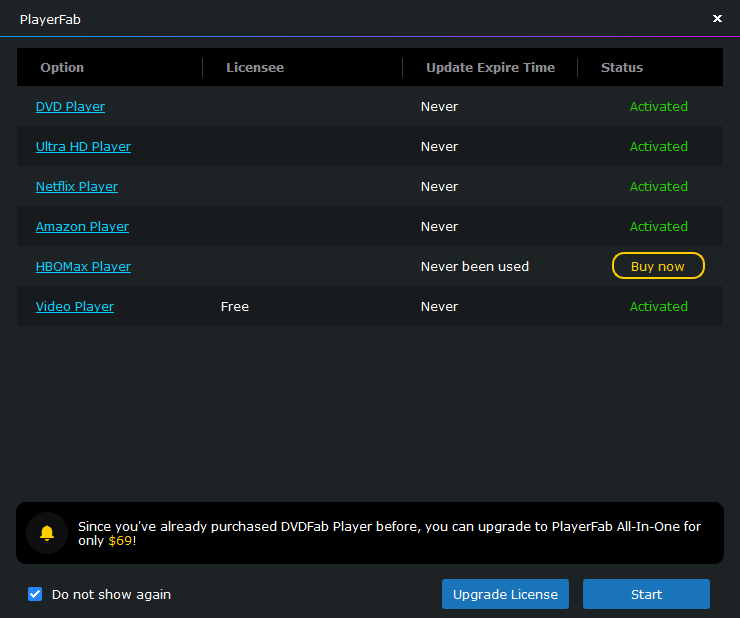Screen dimensions: 740x618
Task: Click the Upgrade License button
Action: pos(505,594)
